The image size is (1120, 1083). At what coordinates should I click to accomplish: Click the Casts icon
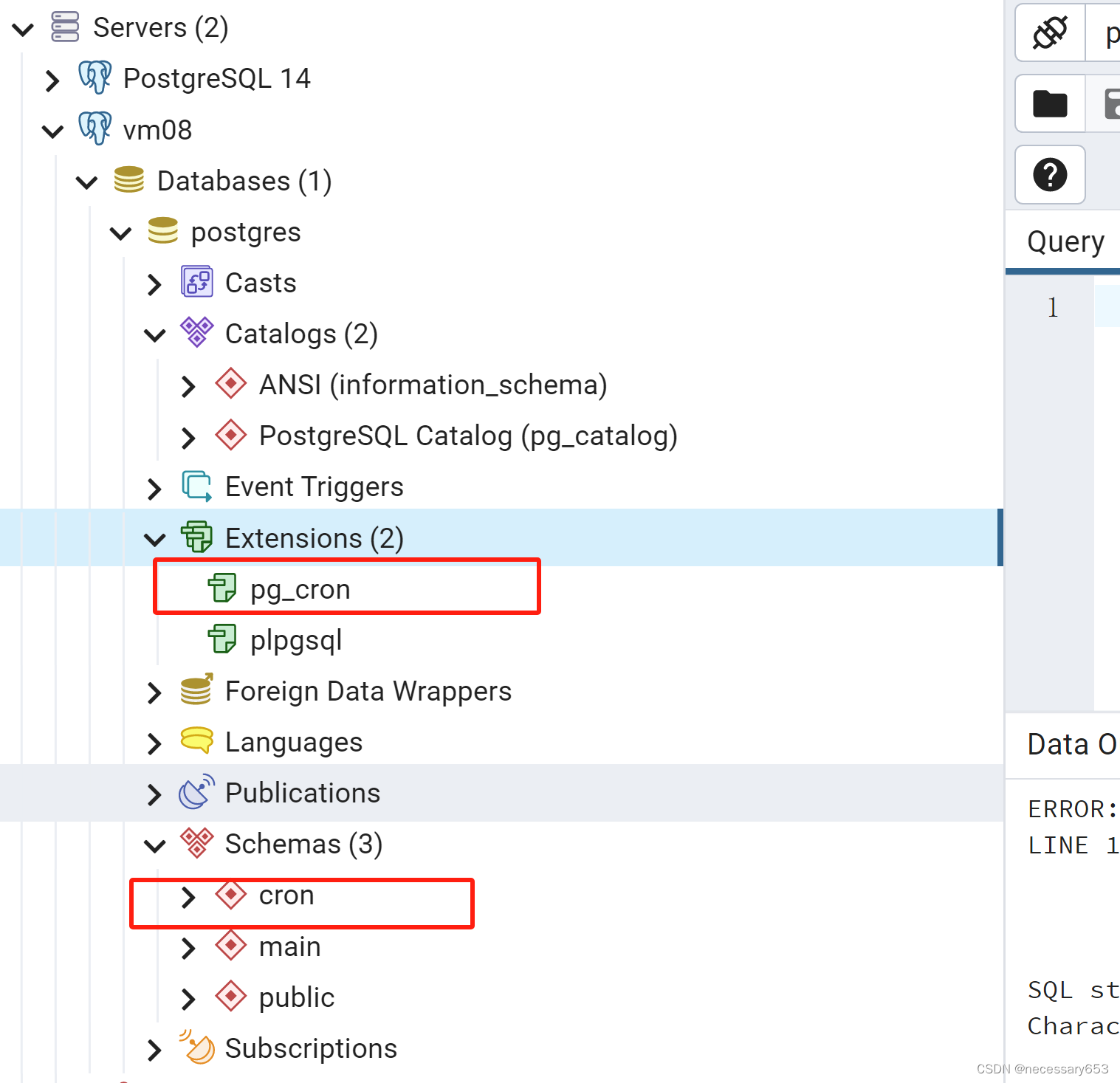(196, 281)
